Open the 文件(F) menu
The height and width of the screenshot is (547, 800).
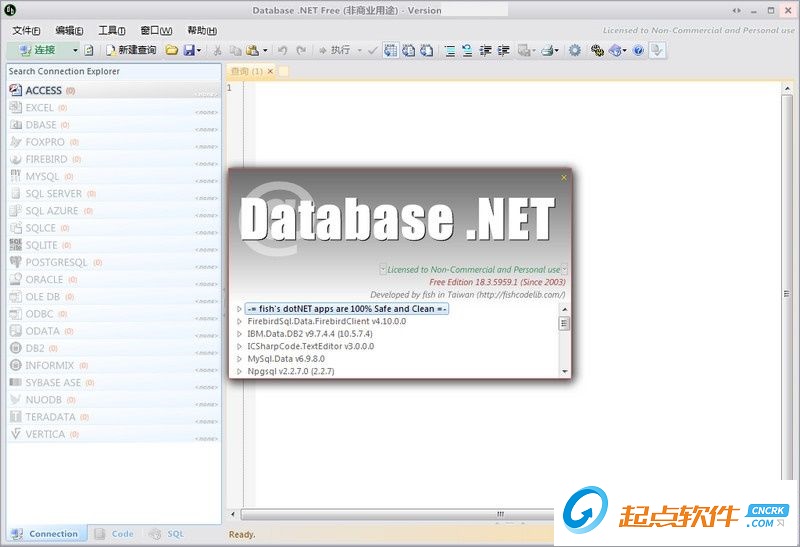point(26,31)
